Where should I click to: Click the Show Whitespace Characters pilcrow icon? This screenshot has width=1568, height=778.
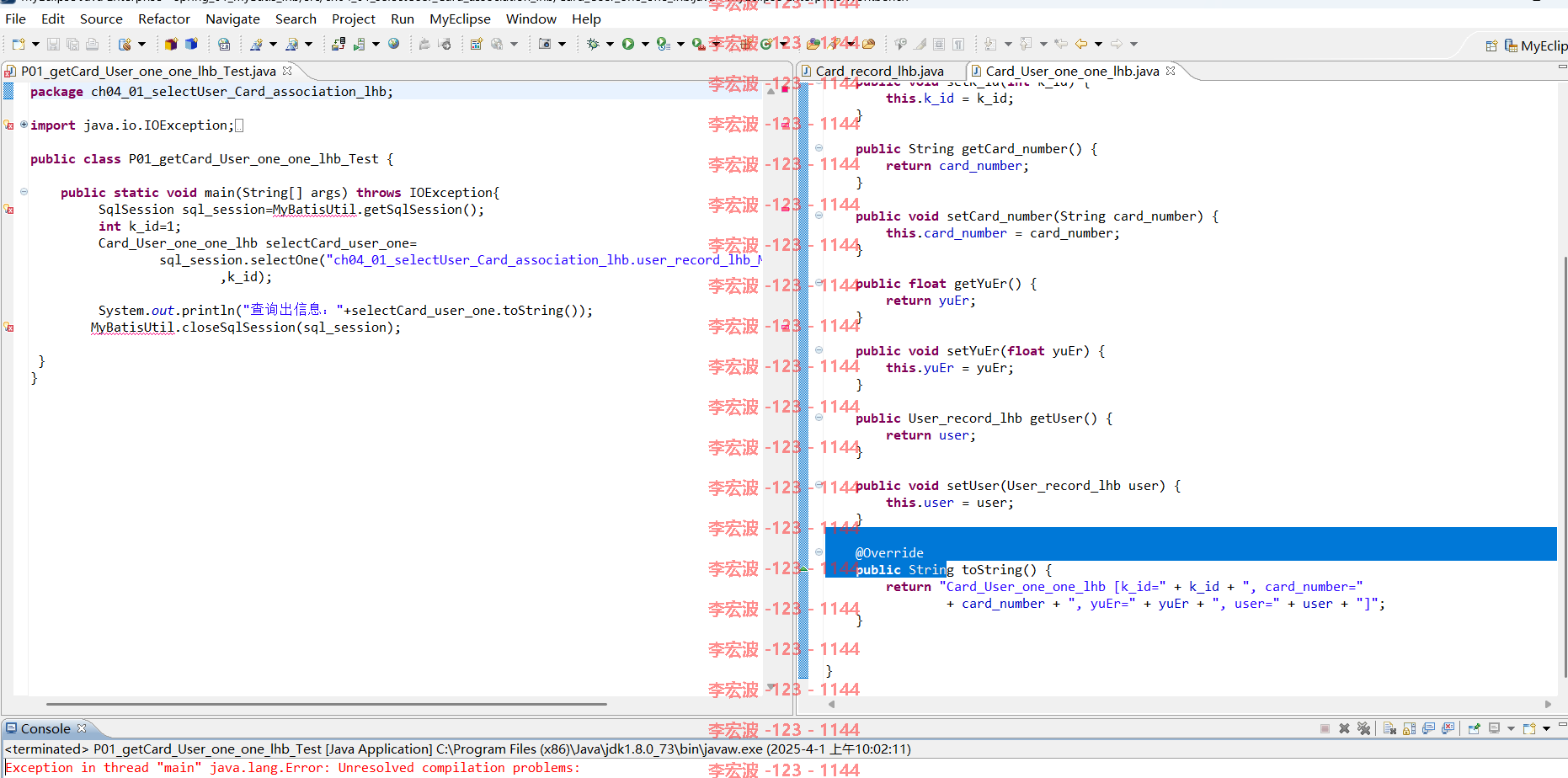958,44
